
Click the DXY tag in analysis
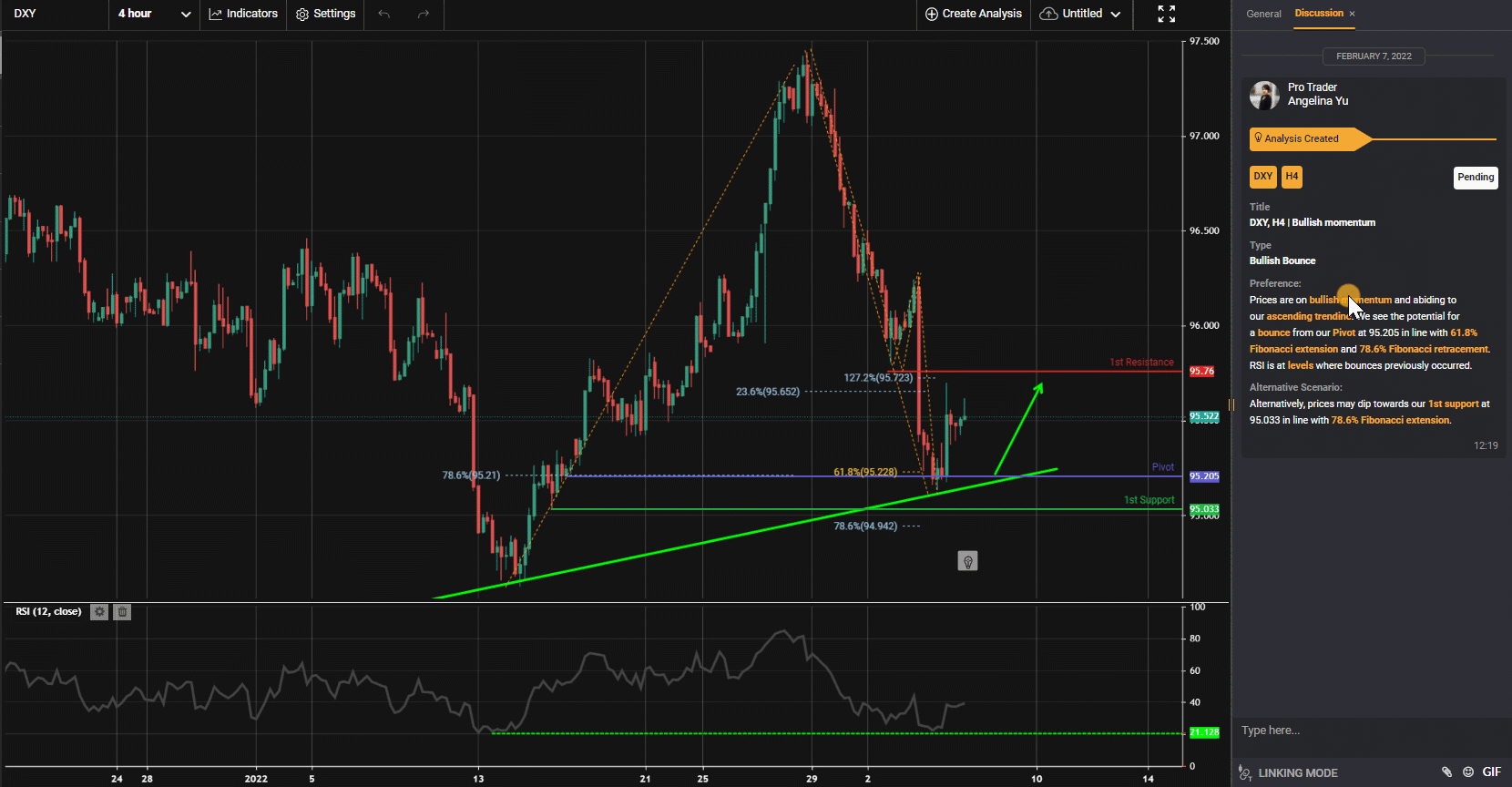(1262, 177)
